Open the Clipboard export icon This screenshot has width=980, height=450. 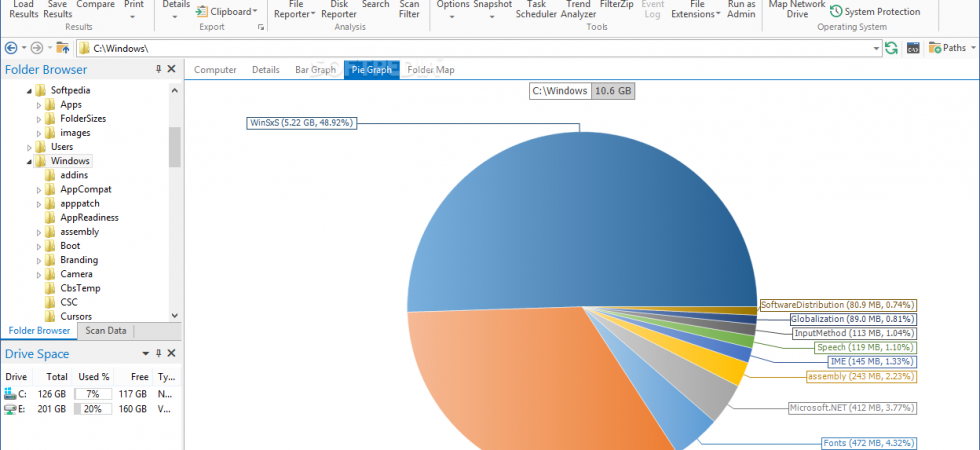[x=202, y=12]
